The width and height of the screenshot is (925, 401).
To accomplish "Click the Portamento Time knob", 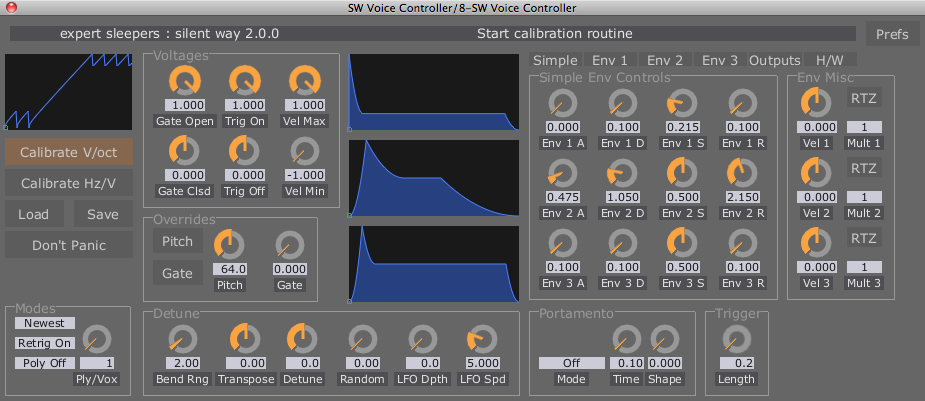I will click(626, 338).
